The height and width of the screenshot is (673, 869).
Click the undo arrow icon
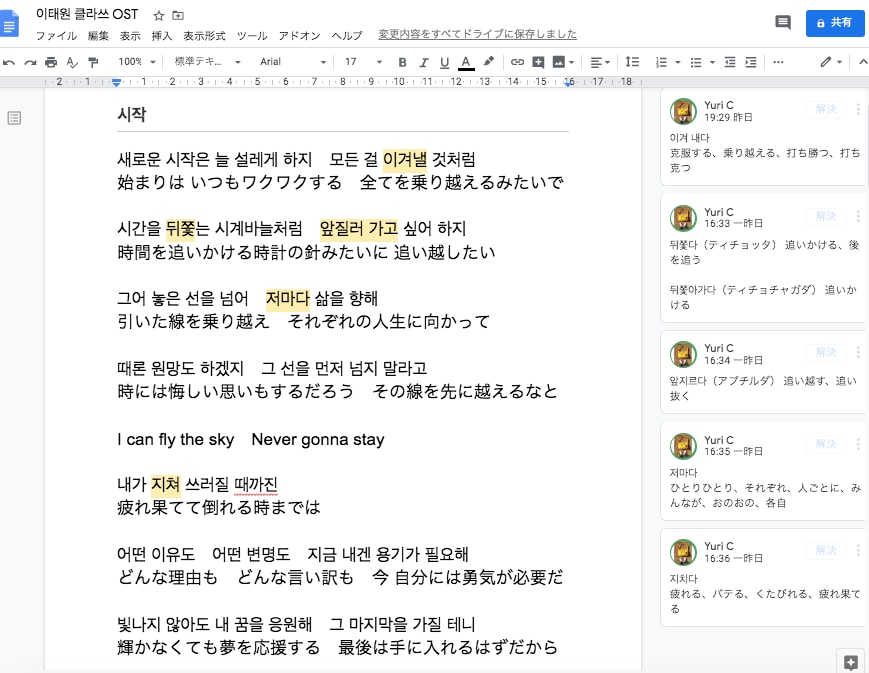(9, 62)
